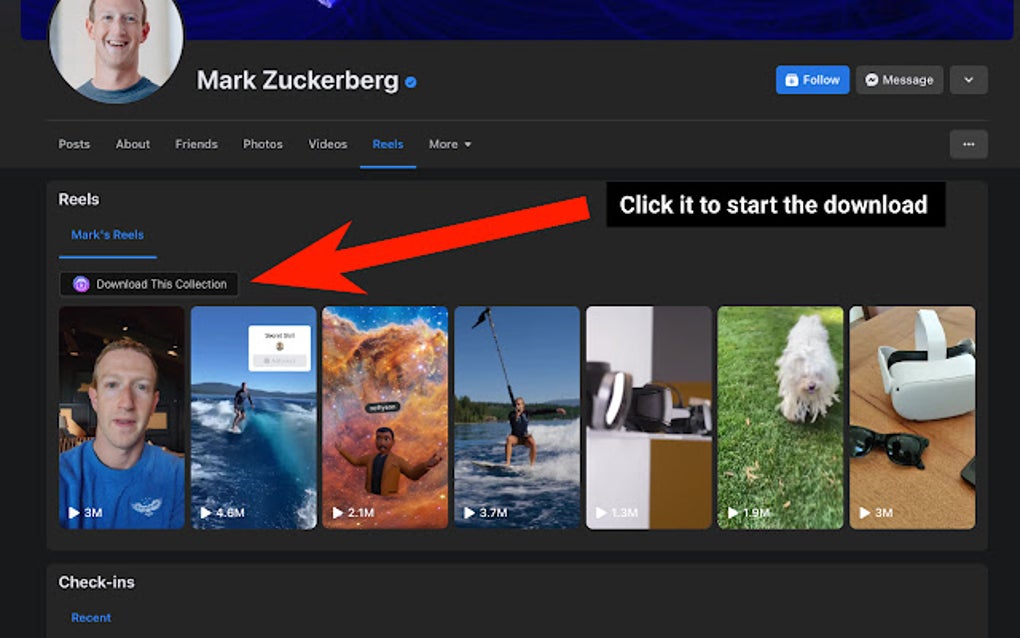Click the play icon on 4.6M reel

click(x=206, y=512)
